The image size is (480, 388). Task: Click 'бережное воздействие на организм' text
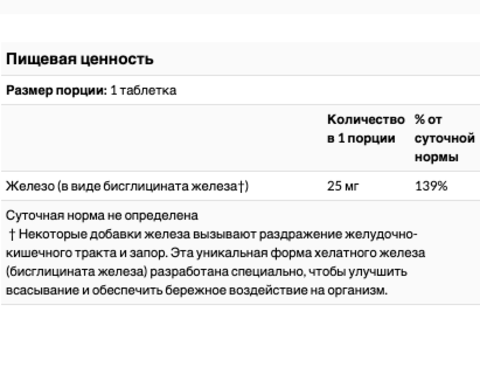(x=276, y=290)
